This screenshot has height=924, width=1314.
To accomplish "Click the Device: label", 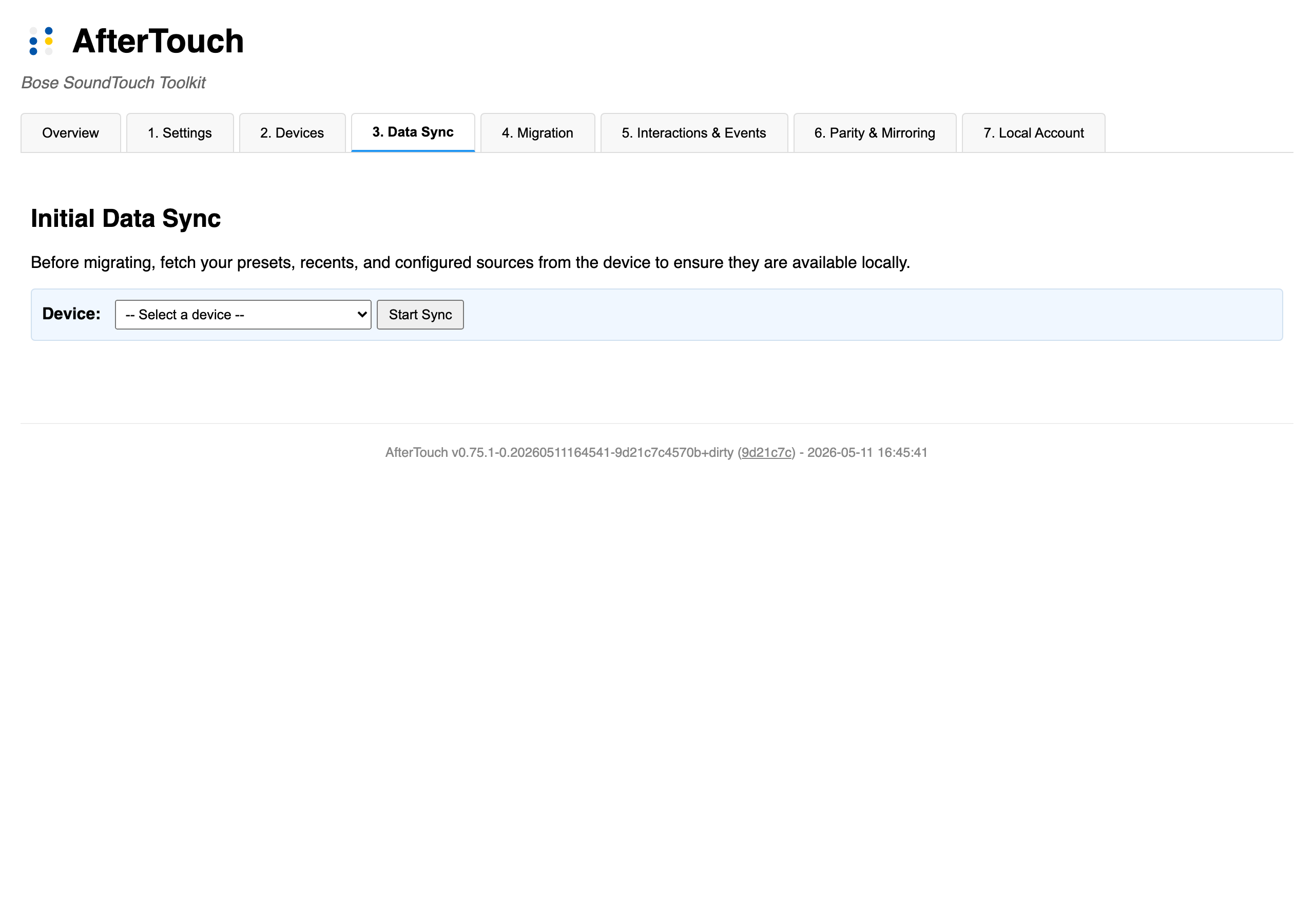I will pyautogui.click(x=71, y=314).
